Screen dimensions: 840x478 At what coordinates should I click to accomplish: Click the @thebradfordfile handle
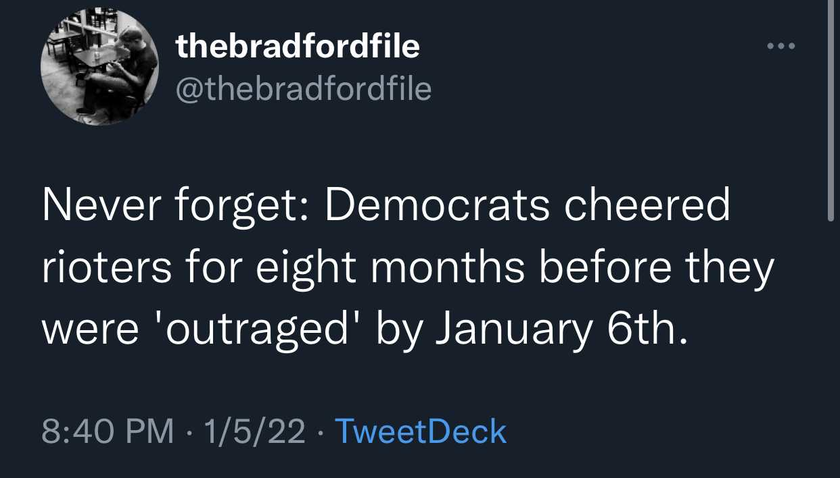[x=303, y=89]
